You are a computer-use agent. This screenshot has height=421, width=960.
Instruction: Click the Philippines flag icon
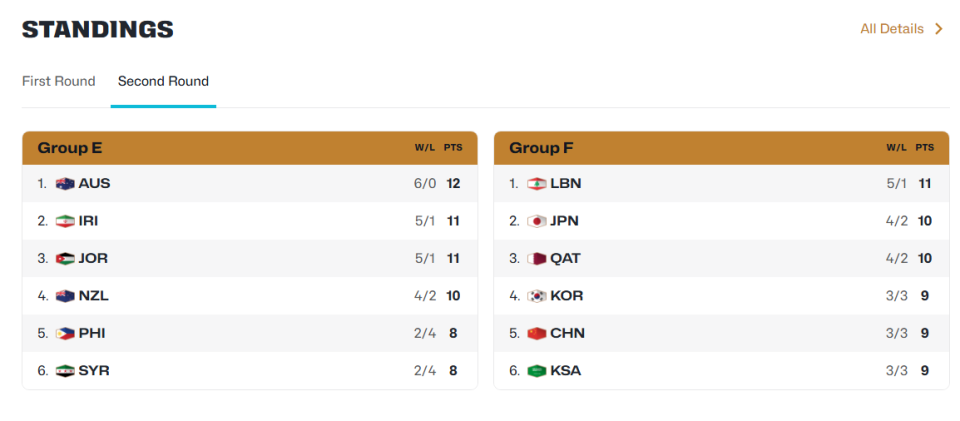coord(65,333)
